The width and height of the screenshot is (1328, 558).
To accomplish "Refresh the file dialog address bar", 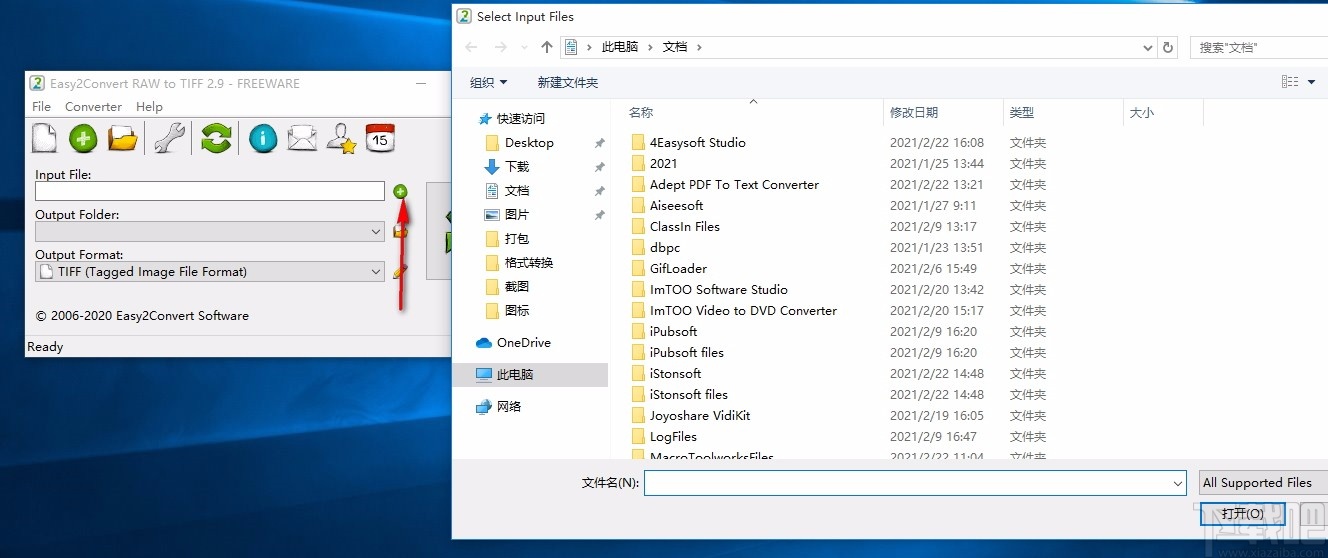I will tap(1168, 47).
